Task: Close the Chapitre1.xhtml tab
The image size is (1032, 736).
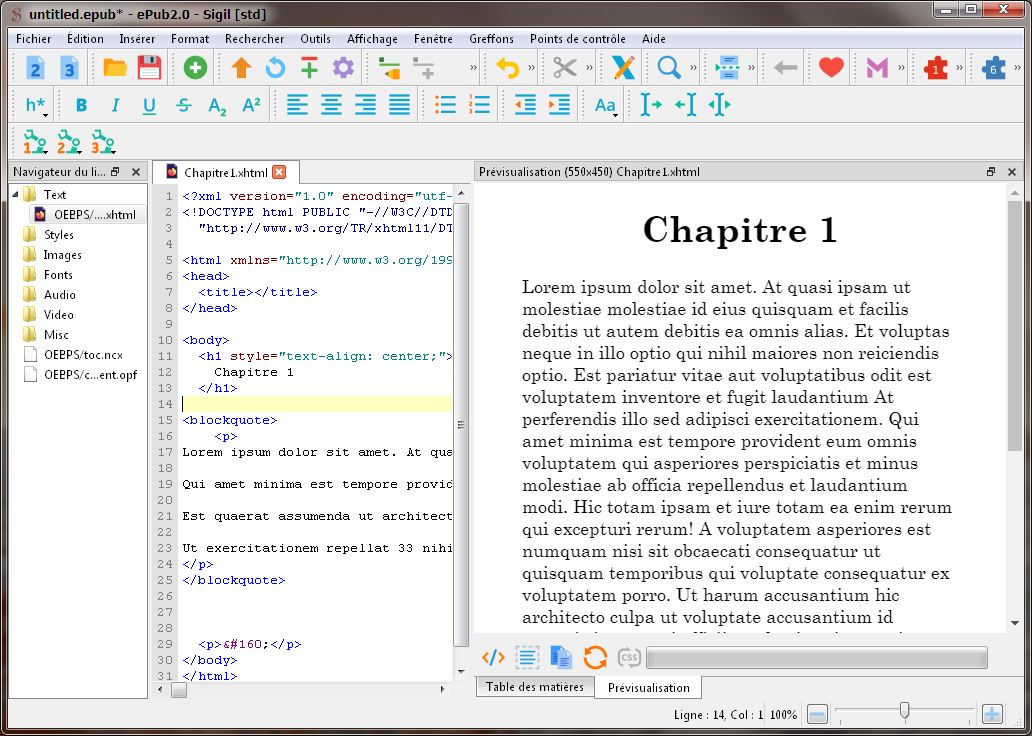Action: point(279,172)
